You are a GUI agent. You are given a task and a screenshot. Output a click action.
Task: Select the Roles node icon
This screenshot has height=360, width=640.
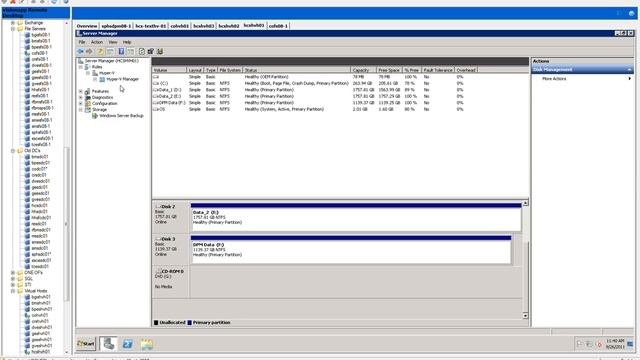pyautogui.click(x=87, y=67)
